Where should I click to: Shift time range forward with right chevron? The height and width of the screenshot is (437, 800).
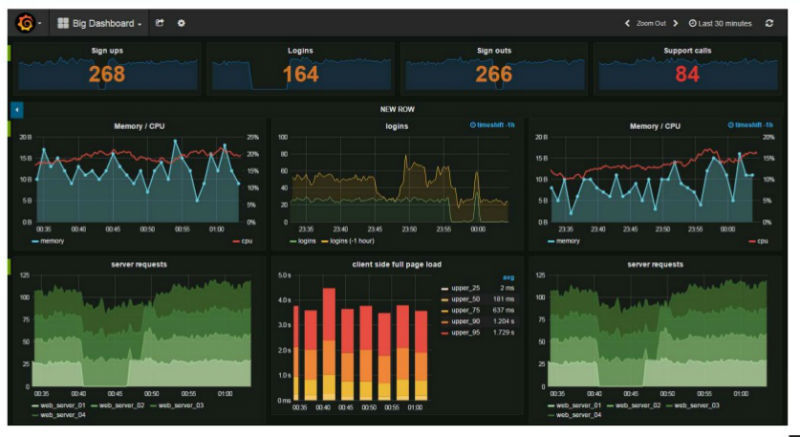(676, 23)
